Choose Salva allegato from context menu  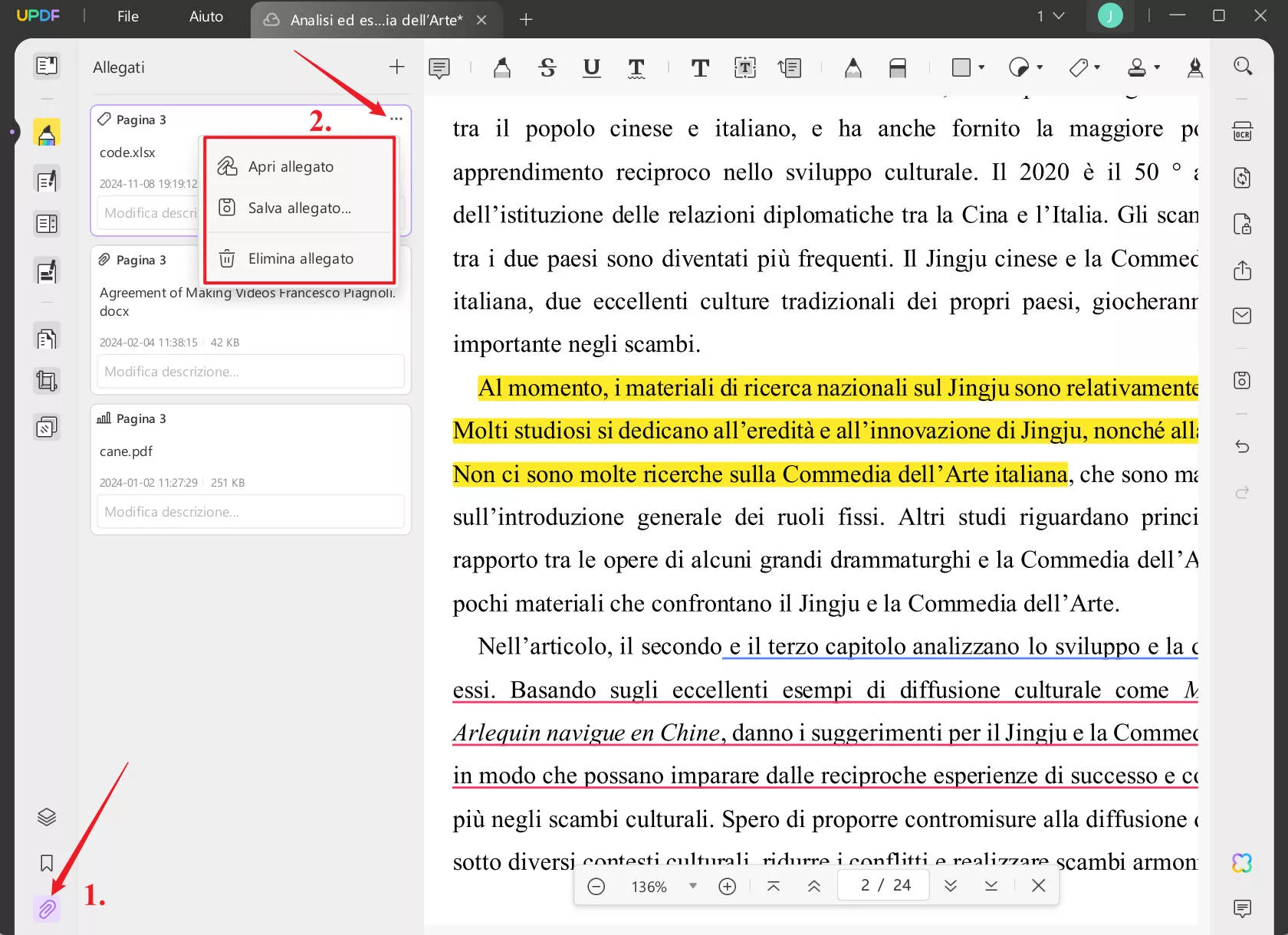[300, 208]
